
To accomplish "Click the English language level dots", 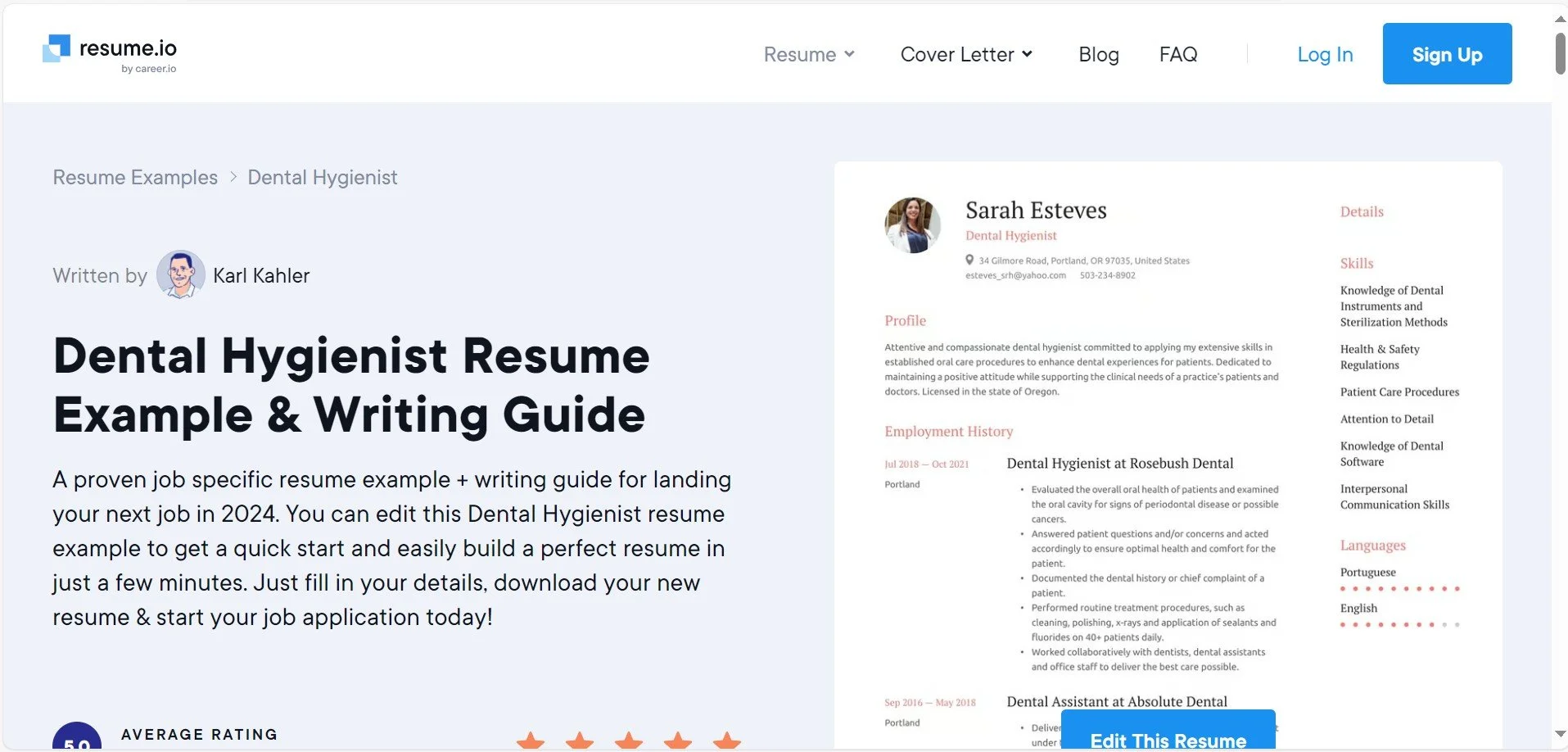I will (x=1399, y=624).
